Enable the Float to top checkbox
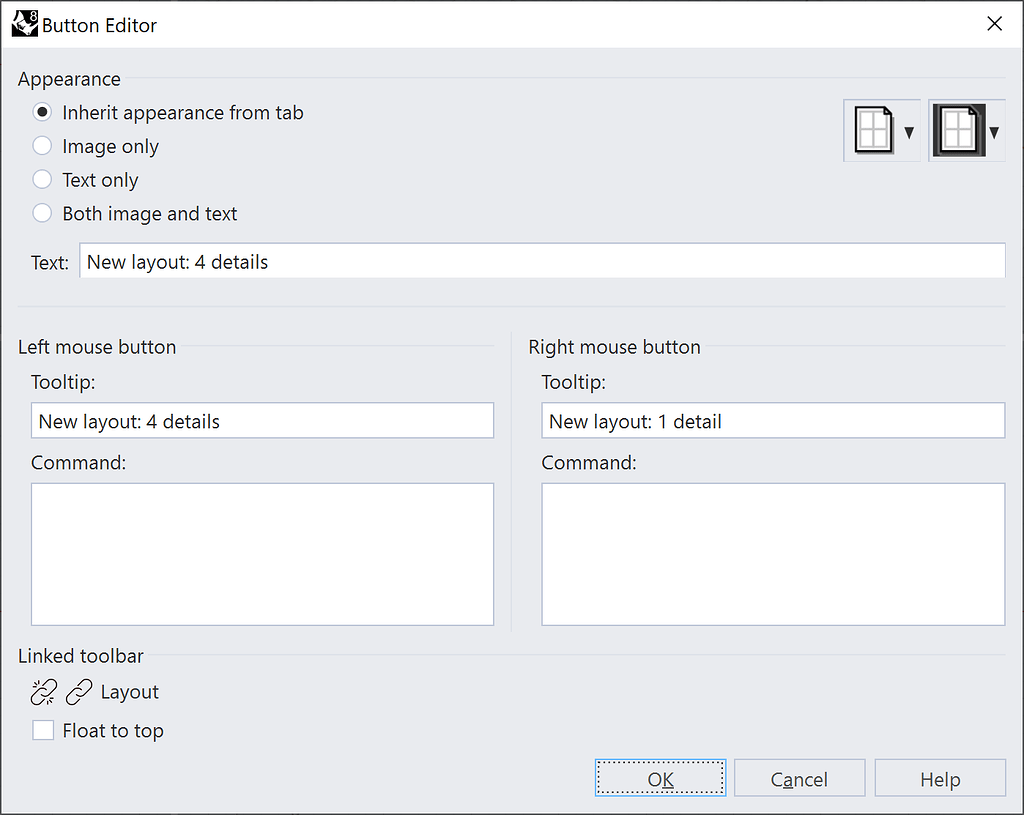The image size is (1024, 815). tap(43, 731)
